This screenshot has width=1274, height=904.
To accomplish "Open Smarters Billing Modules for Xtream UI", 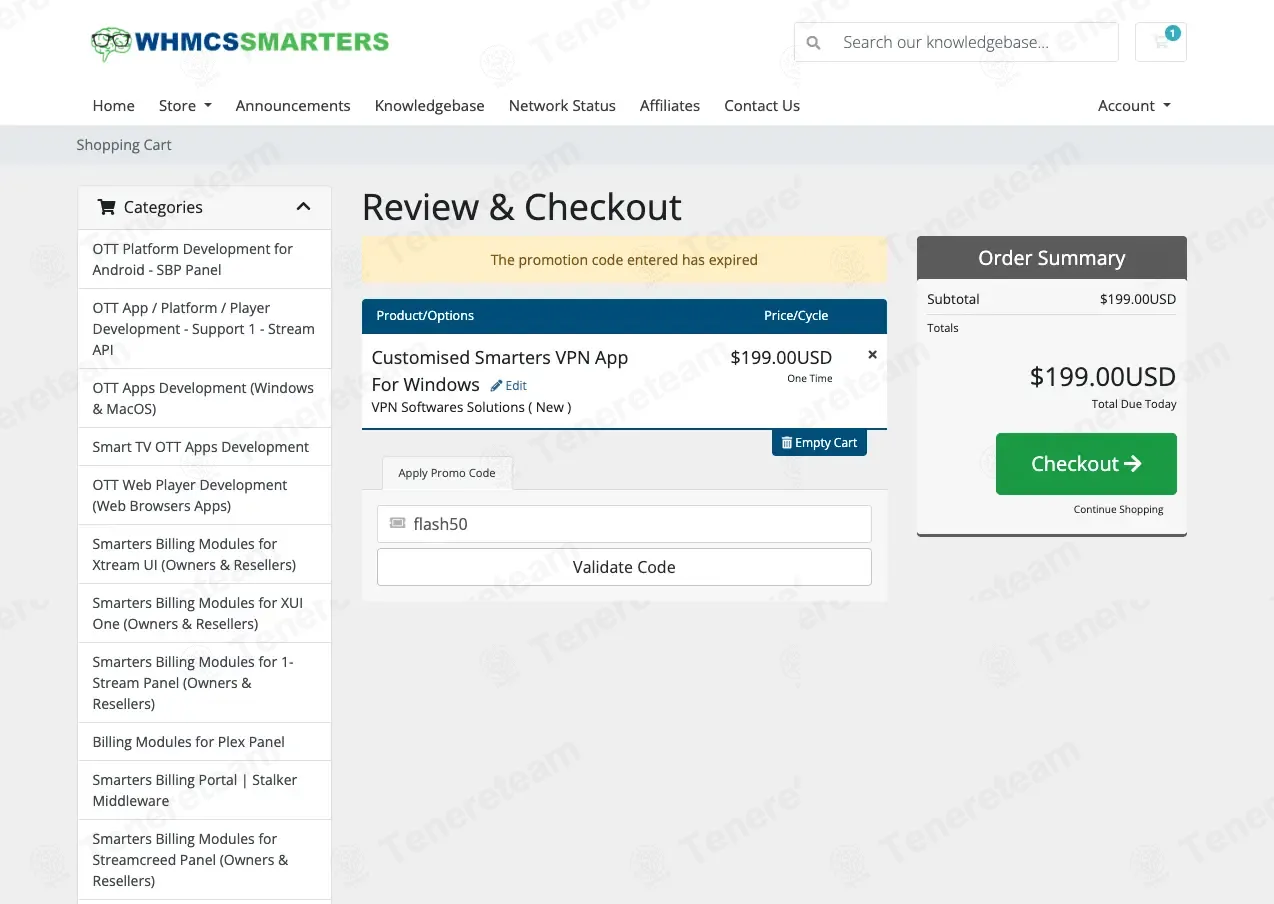I will (204, 554).
